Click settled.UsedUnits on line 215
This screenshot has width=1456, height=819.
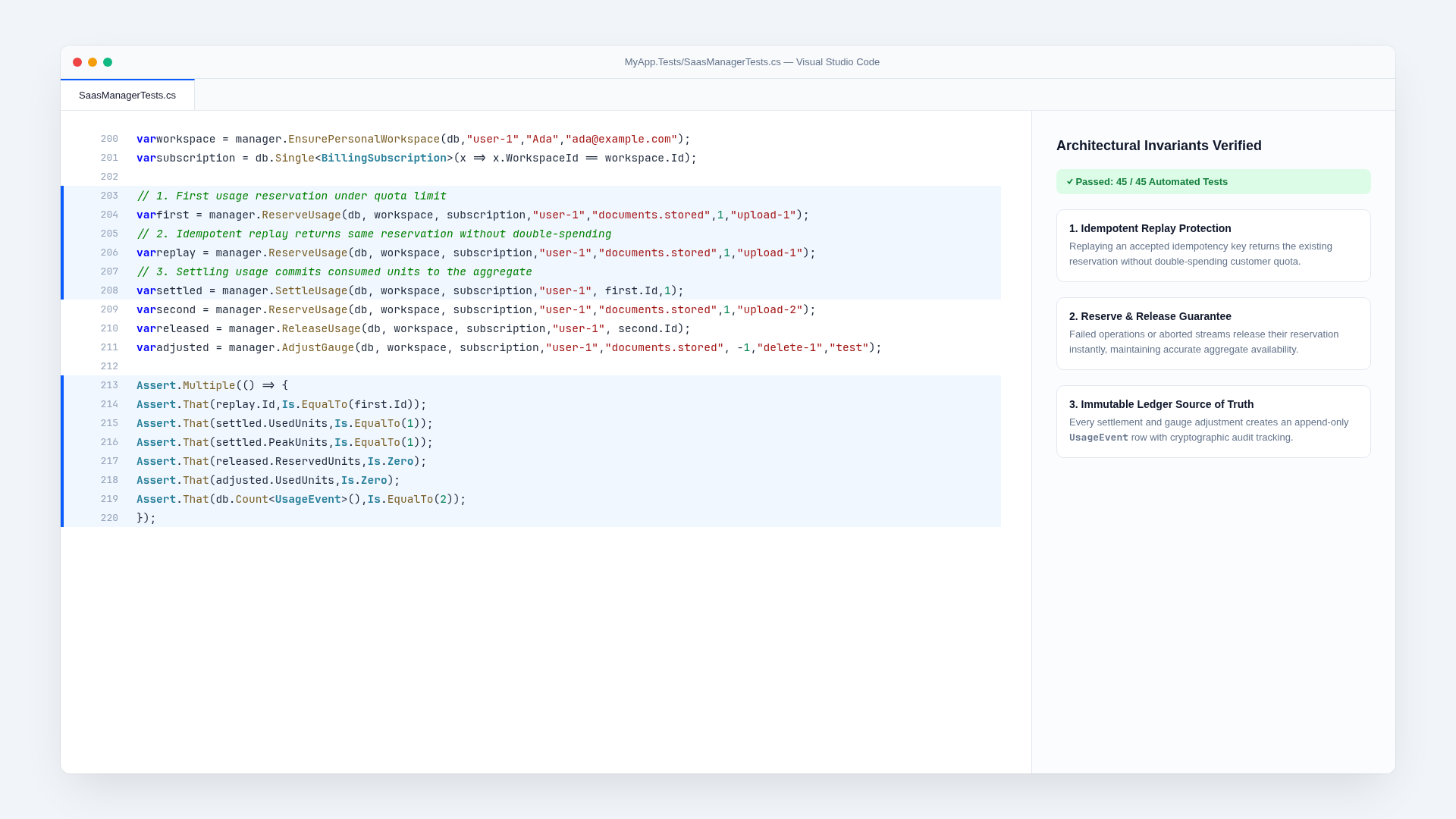coord(271,424)
